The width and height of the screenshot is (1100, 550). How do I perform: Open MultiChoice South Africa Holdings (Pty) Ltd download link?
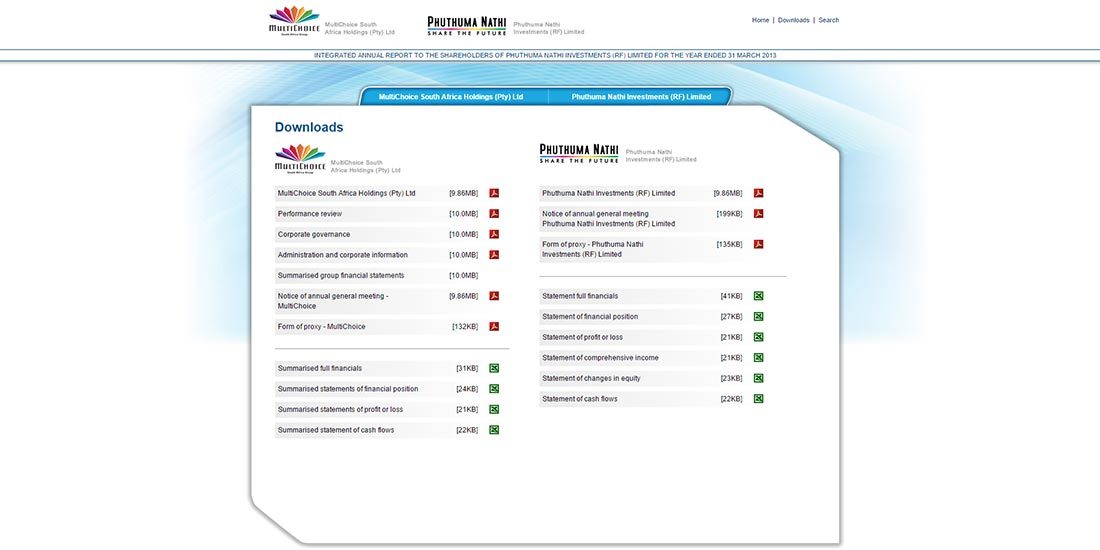347,193
